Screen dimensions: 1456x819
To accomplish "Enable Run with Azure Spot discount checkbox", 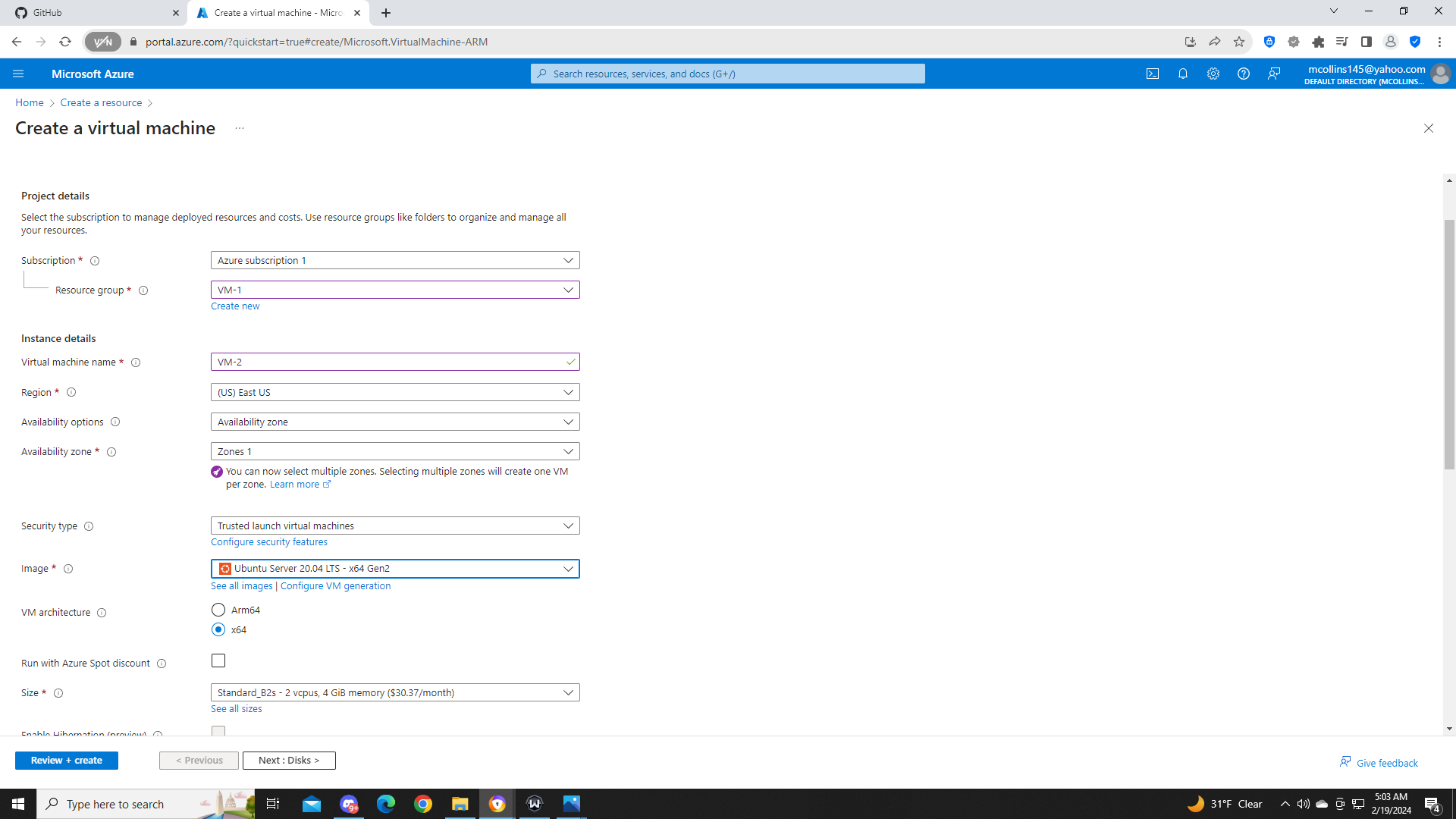I will click(218, 661).
